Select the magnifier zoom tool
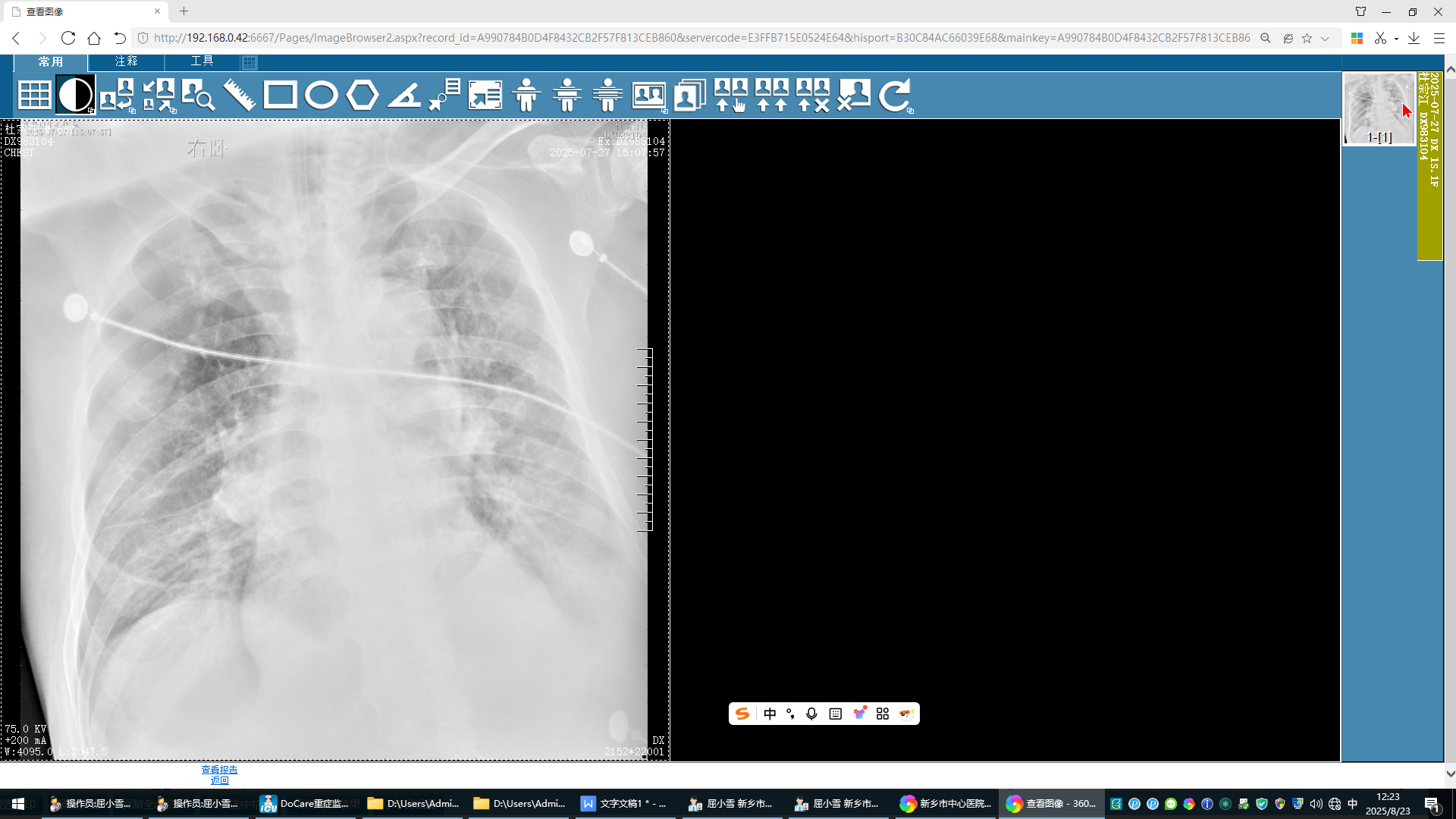Screen dimensions: 1456x819 click(198, 96)
